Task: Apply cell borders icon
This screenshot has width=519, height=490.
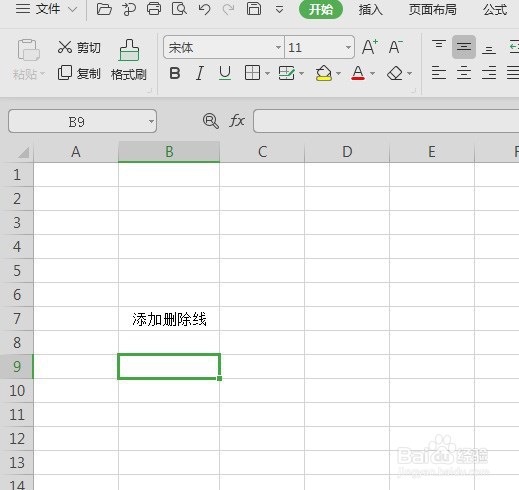Action: click(252, 73)
